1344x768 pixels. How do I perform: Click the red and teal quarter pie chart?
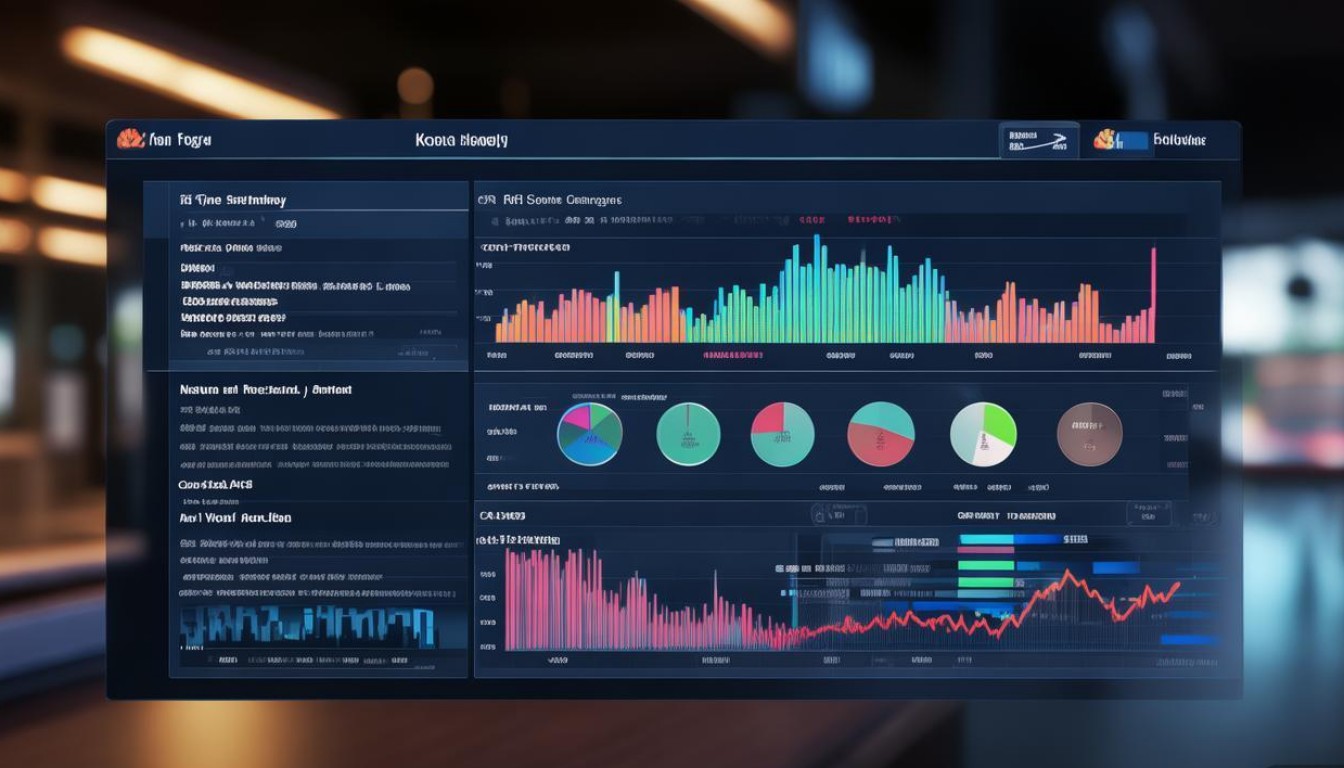pos(782,434)
